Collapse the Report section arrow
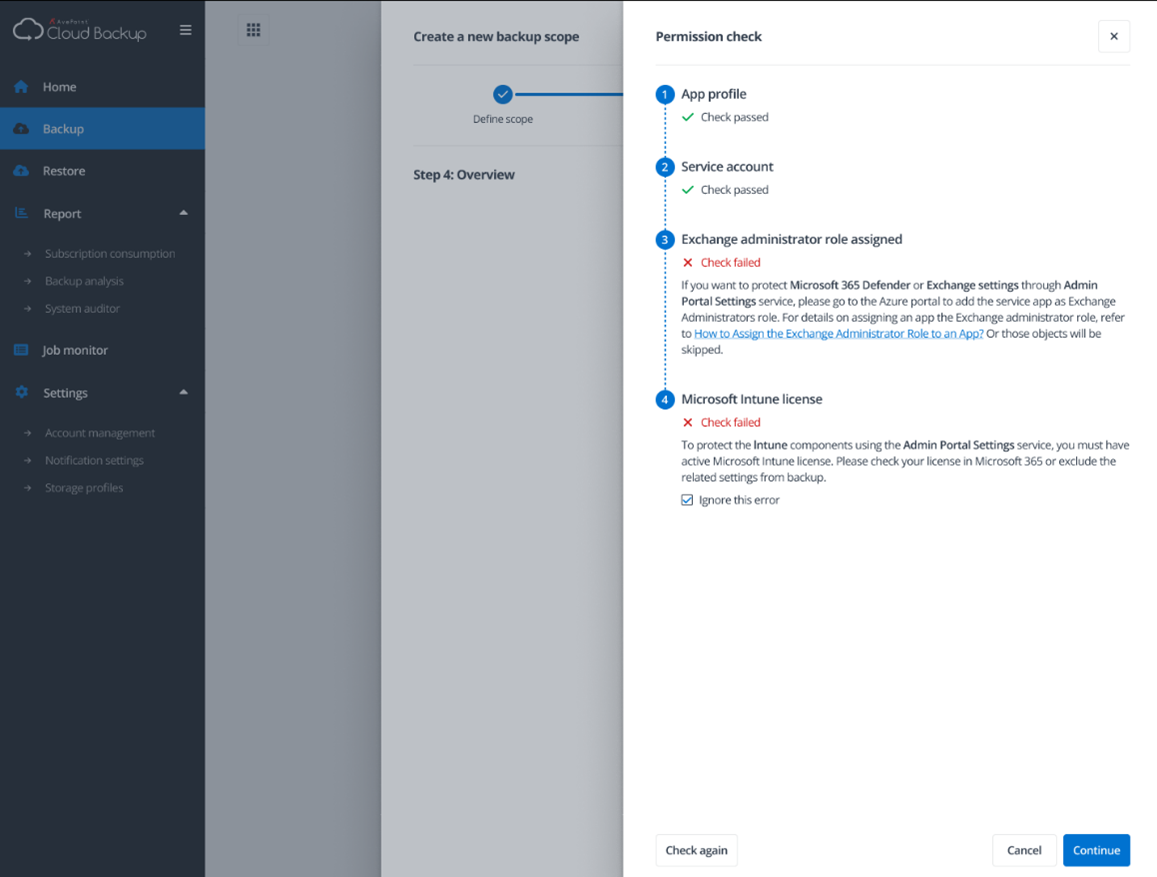The image size is (1157, 877). pos(184,213)
